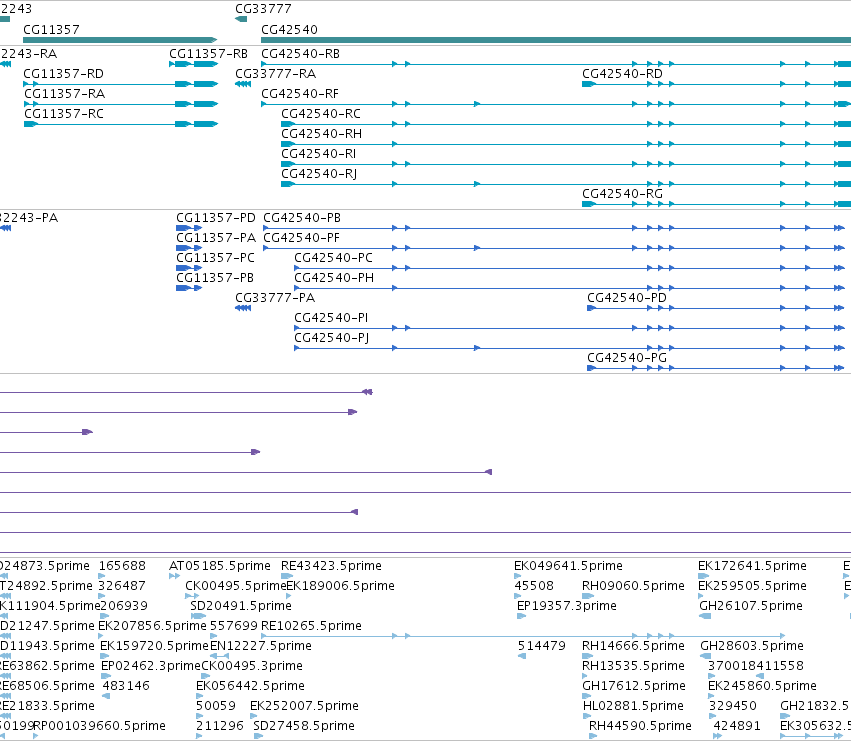Select EST label RH44590.5prime
The height and width of the screenshot is (741, 851).
640,726
